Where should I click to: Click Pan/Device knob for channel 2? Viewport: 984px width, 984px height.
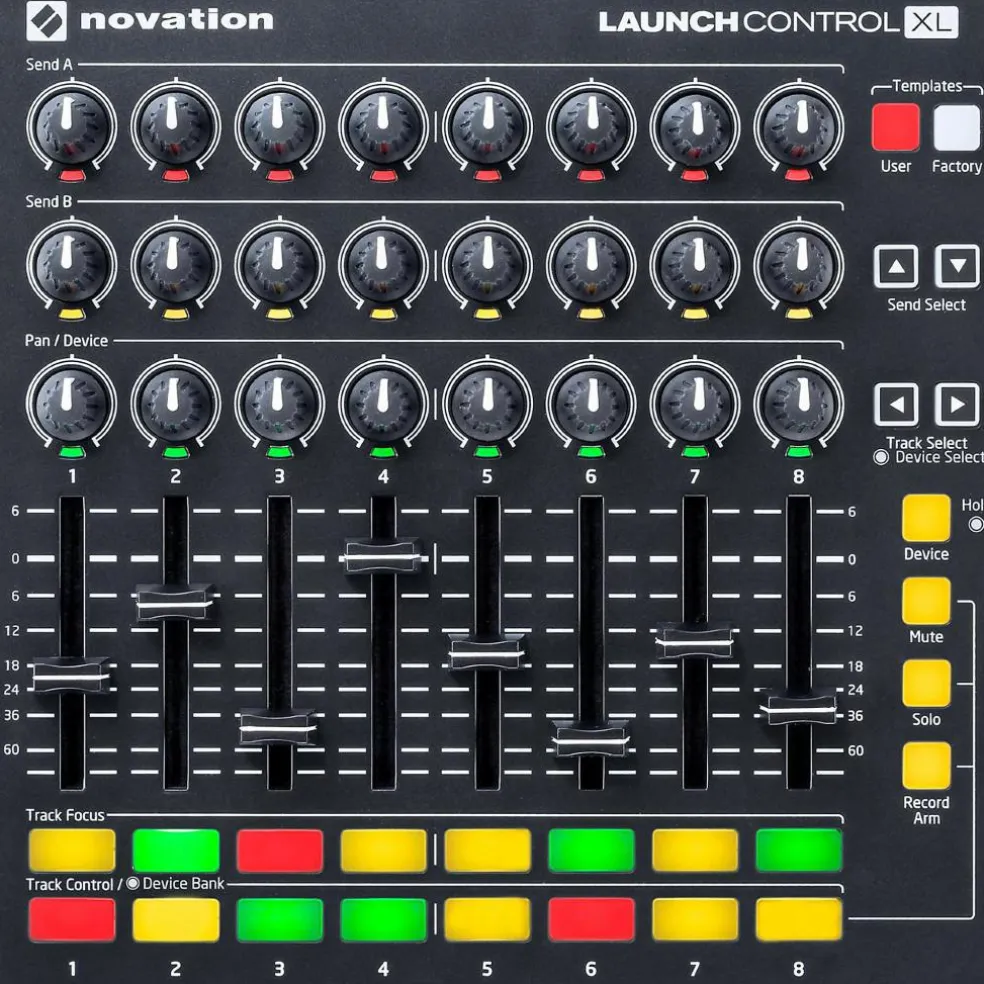point(176,404)
